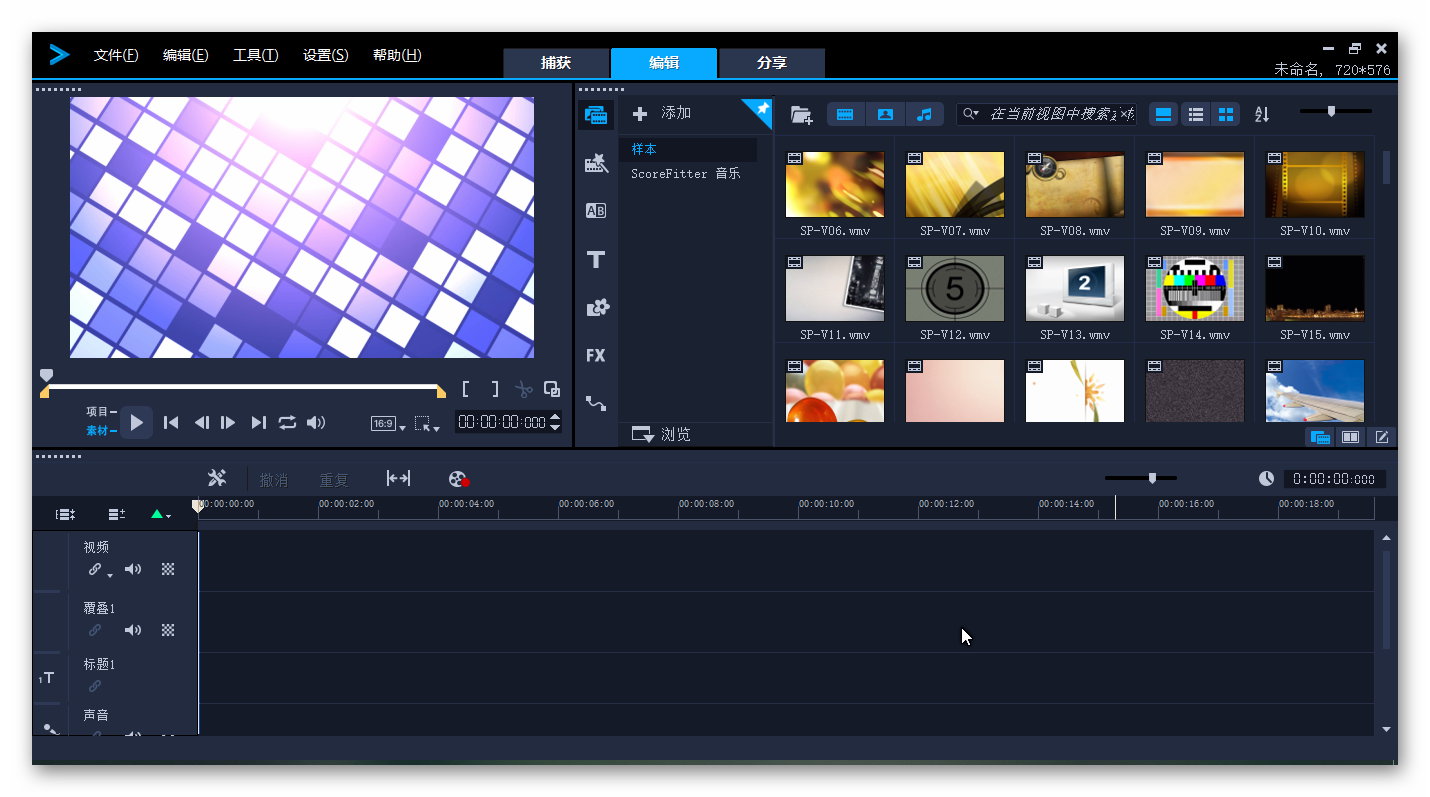The image size is (1430, 797).
Task: Switch to the 捕获 tab
Action: point(556,63)
